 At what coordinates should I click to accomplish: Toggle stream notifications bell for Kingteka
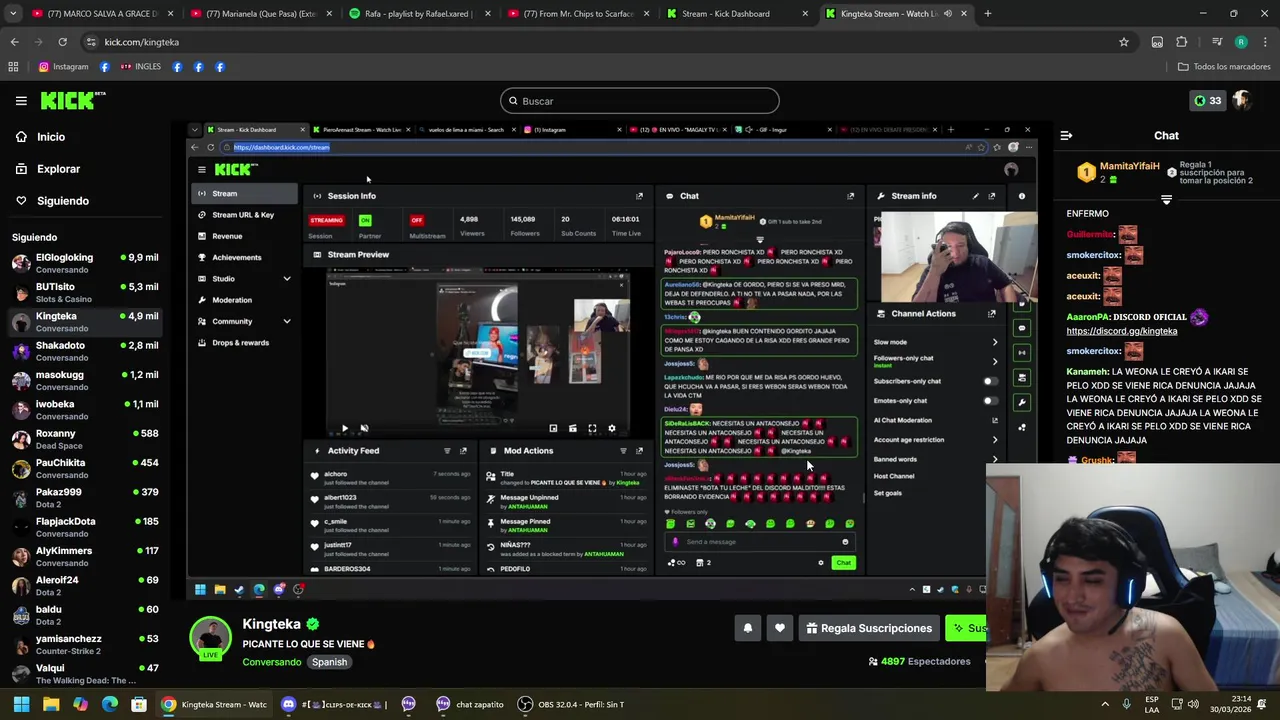(x=747, y=628)
